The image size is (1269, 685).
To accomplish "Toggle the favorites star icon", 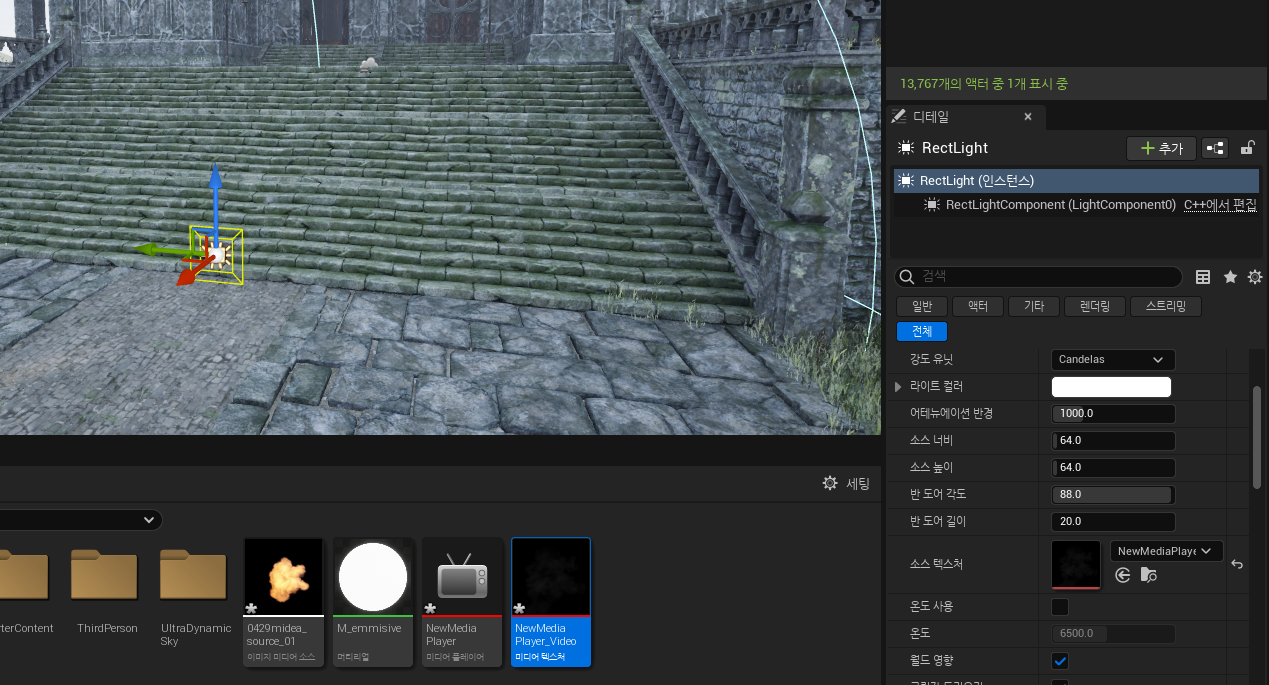I will point(1230,277).
